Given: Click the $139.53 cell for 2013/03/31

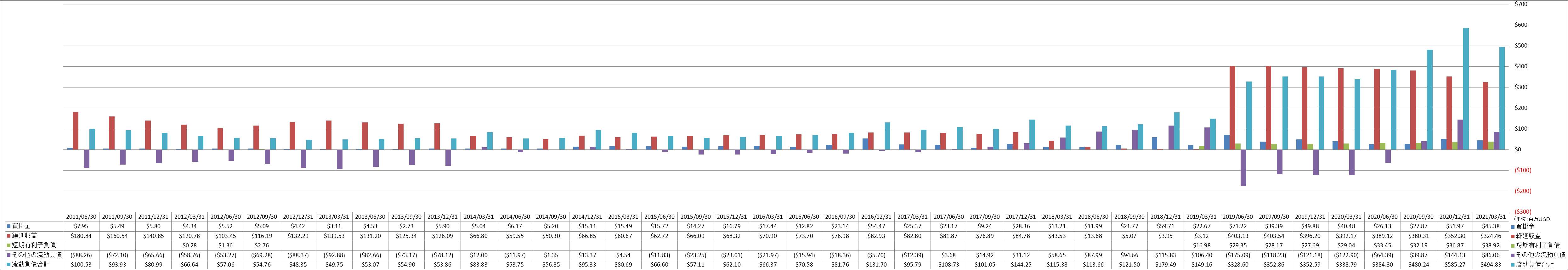Looking at the screenshot, I should tap(334, 236).
